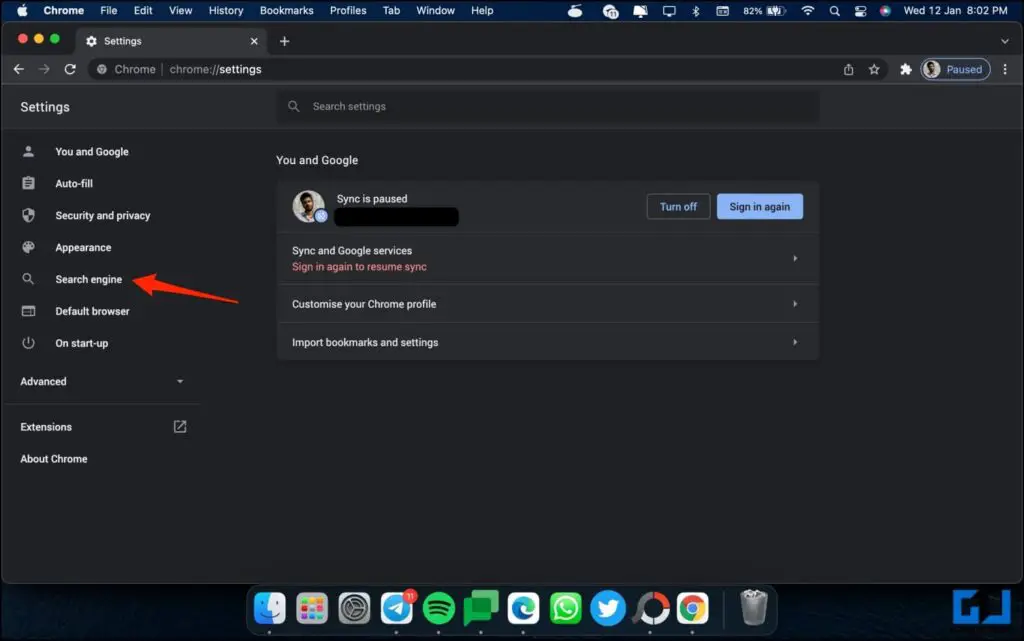Open the Tab menu
Image resolution: width=1024 pixels, height=641 pixels.
point(391,10)
